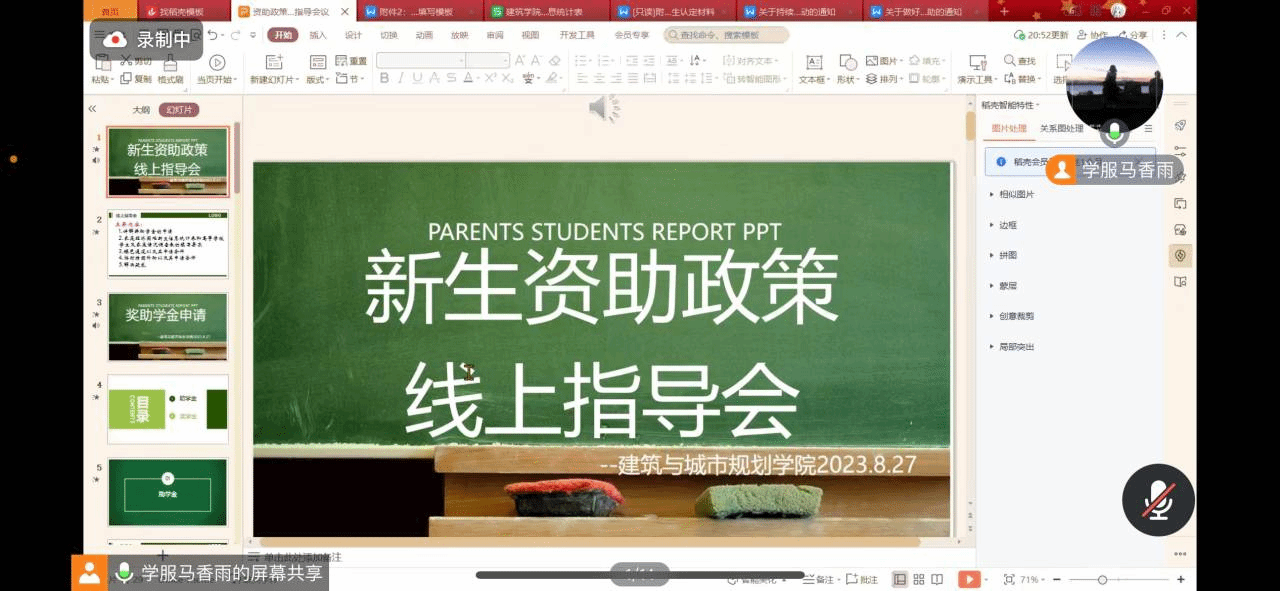The height and width of the screenshot is (591, 1280).
Task: Select the Slides (幻灯片) panel tab
Action: click(180, 110)
